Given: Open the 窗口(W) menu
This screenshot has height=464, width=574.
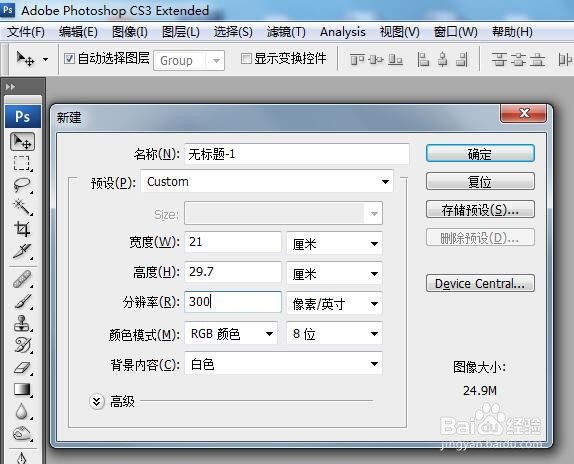Looking at the screenshot, I should pyautogui.click(x=455, y=32).
